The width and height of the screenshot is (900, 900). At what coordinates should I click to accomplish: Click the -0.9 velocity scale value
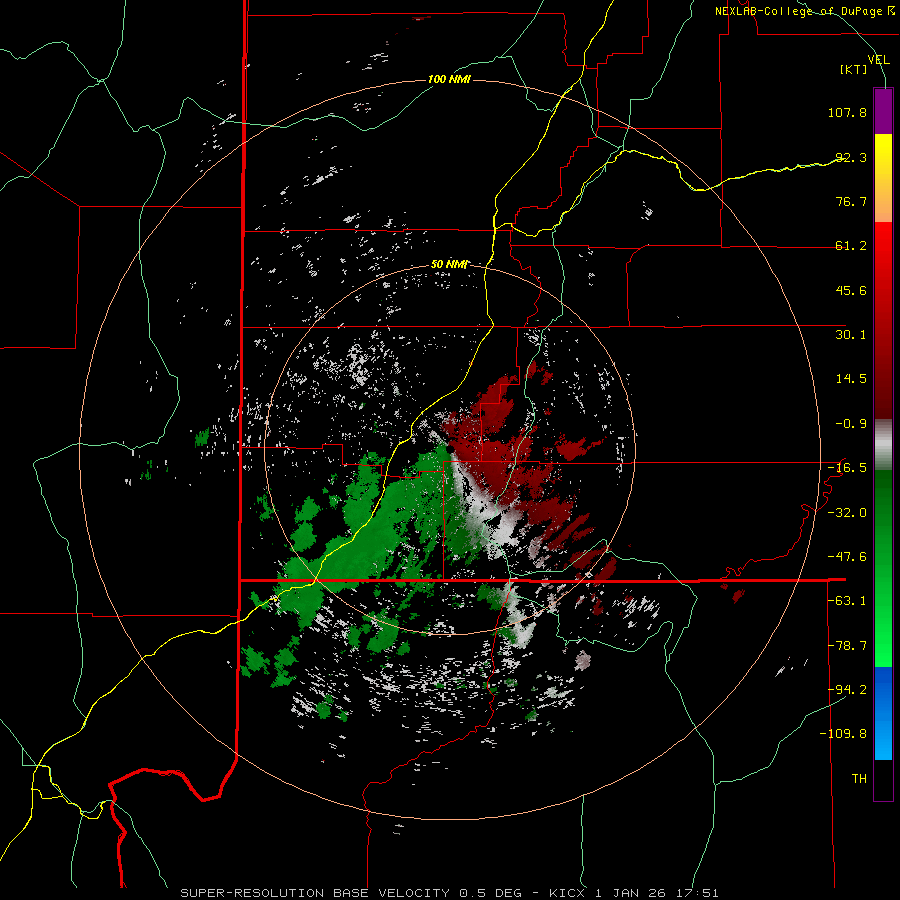[851, 424]
